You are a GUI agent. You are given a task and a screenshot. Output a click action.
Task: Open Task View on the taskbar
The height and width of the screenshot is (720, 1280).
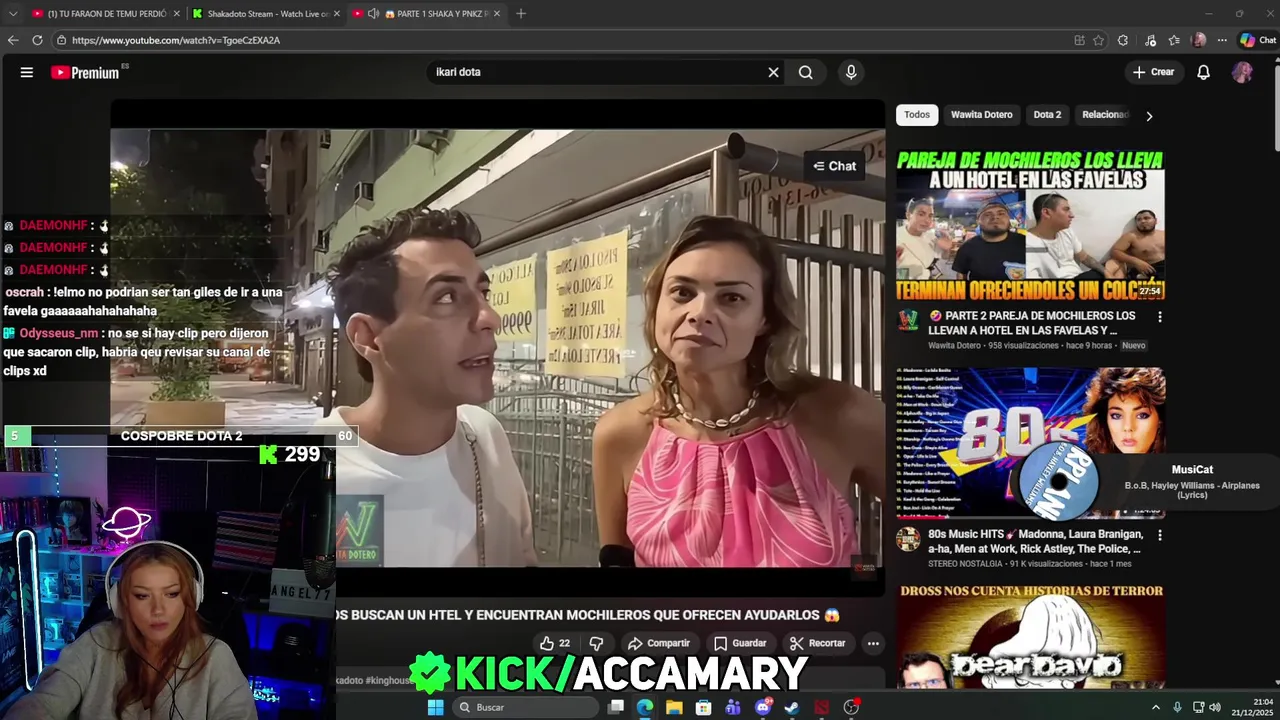(x=616, y=707)
